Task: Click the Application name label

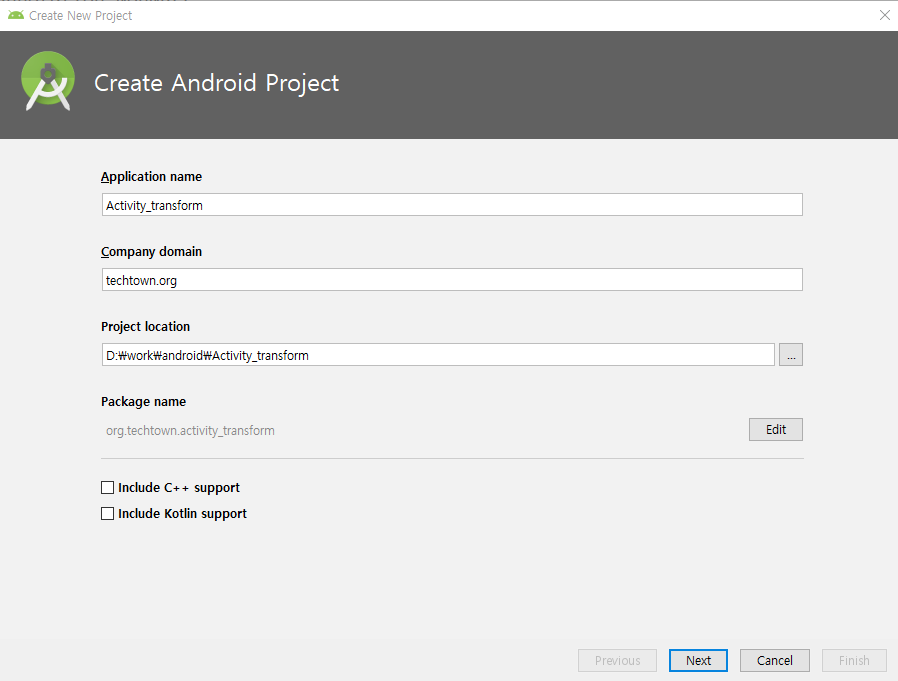Action: [x=151, y=176]
